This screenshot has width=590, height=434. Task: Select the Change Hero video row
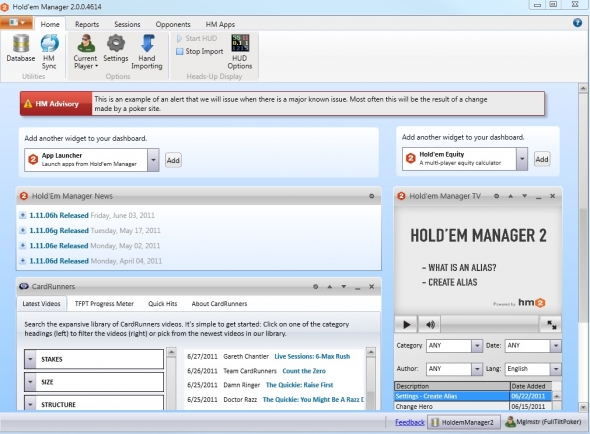pyautogui.click(x=473, y=407)
